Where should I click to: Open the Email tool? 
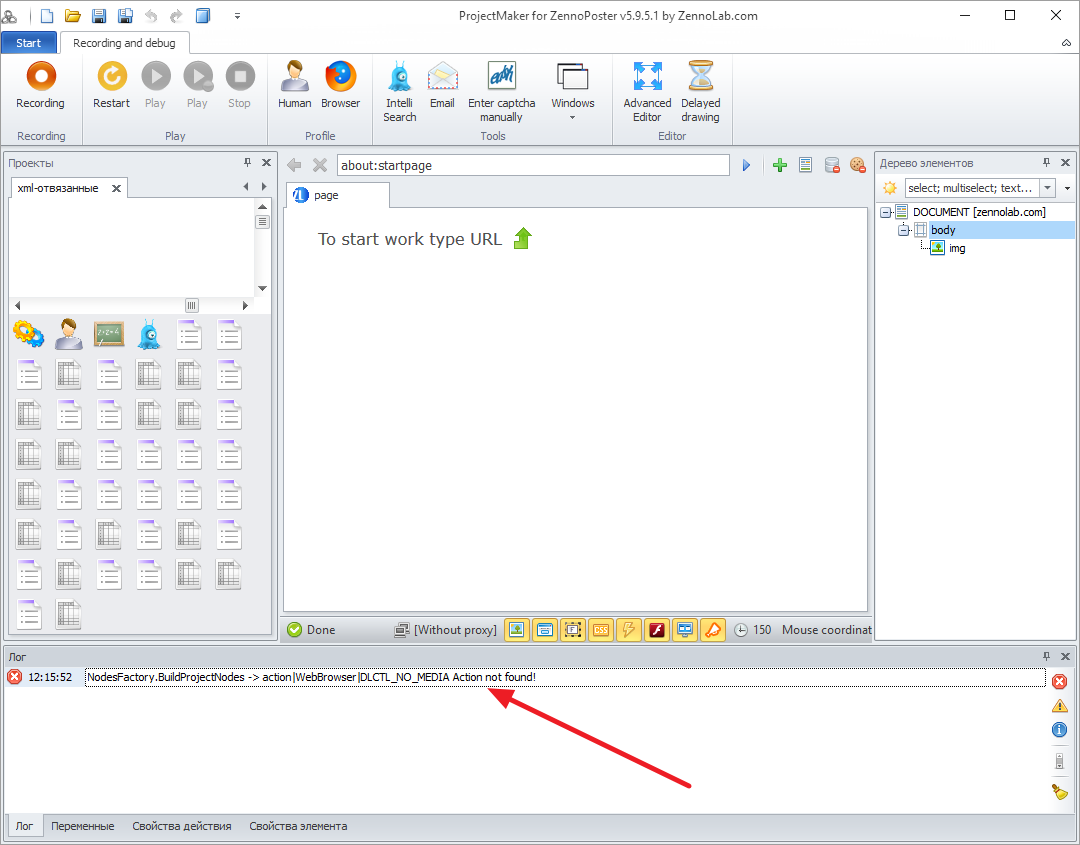pos(442,85)
